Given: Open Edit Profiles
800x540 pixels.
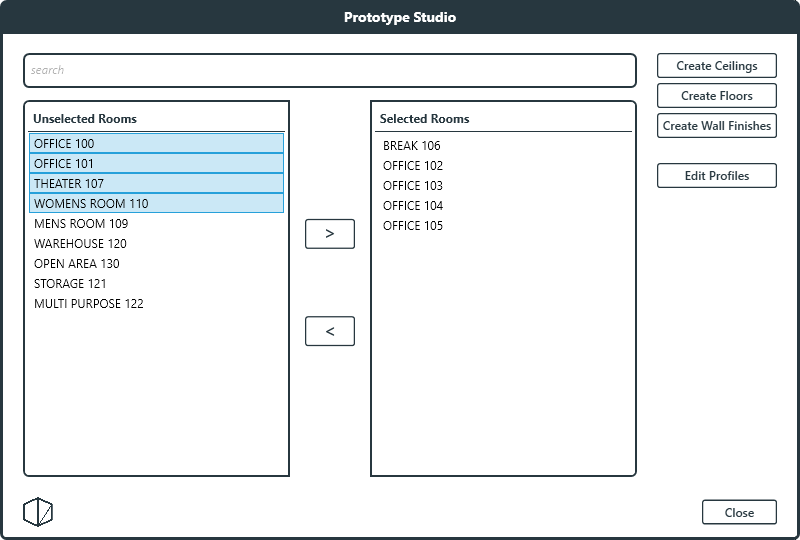Looking at the screenshot, I should tap(717, 176).
